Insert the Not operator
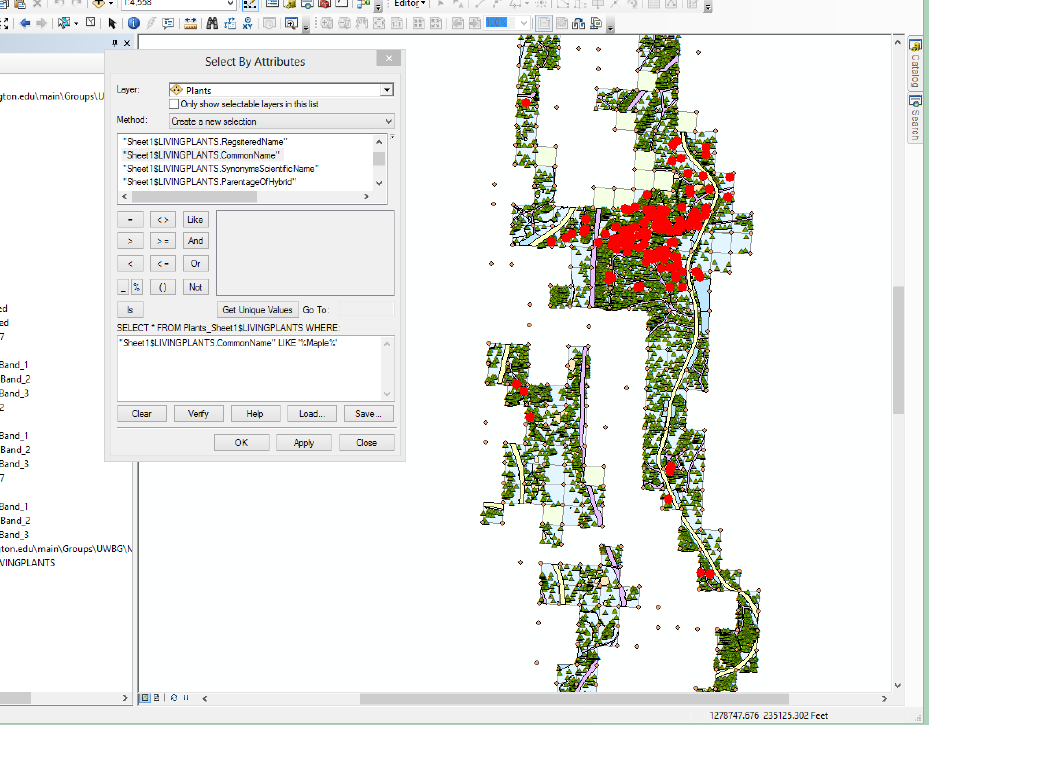This screenshot has width=1037, height=757. click(x=195, y=287)
